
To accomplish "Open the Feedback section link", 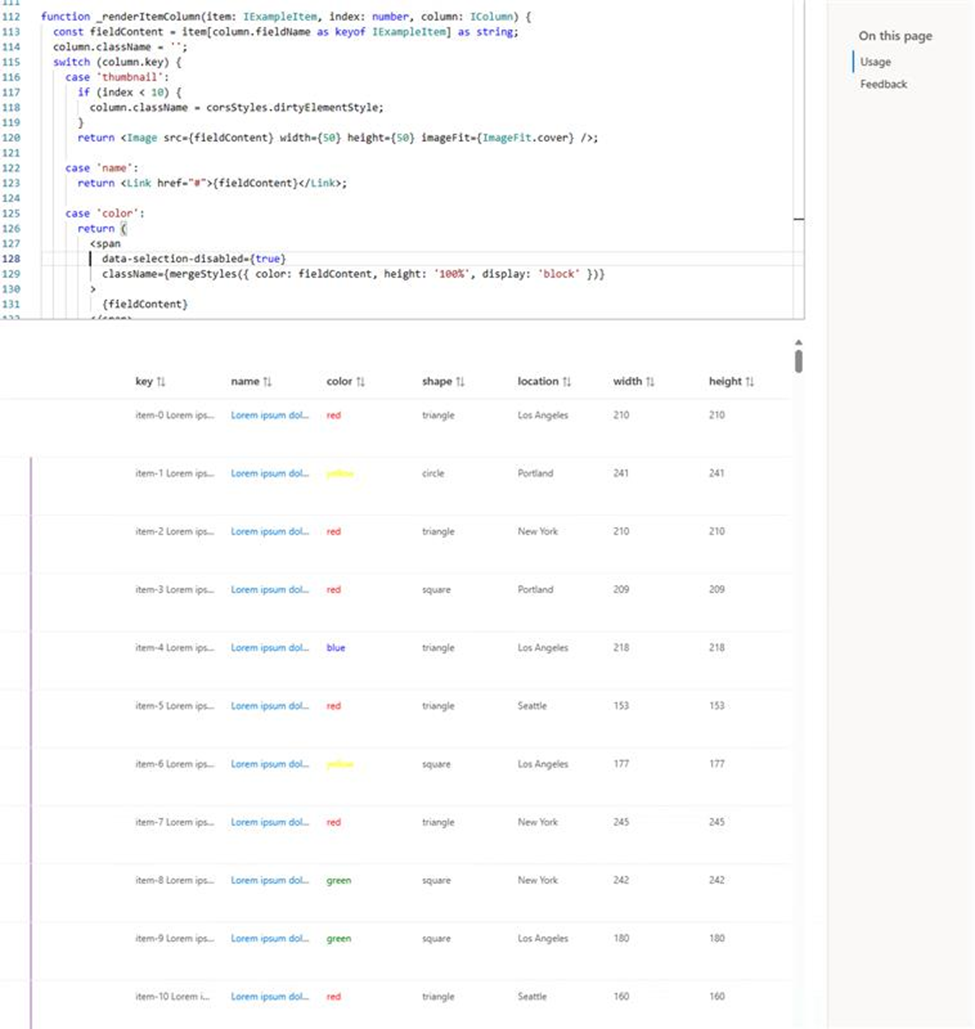I will pyautogui.click(x=882, y=84).
